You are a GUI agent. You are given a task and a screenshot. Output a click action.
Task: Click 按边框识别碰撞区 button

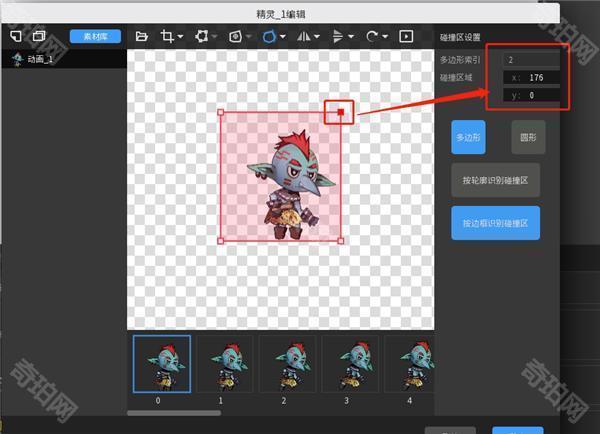(x=496, y=223)
